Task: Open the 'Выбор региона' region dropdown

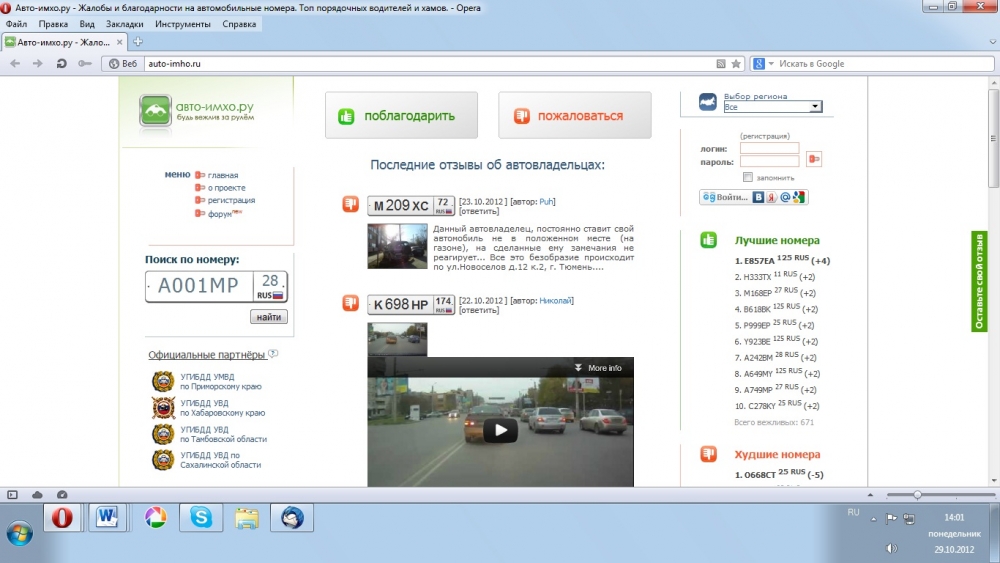Action: coord(772,106)
